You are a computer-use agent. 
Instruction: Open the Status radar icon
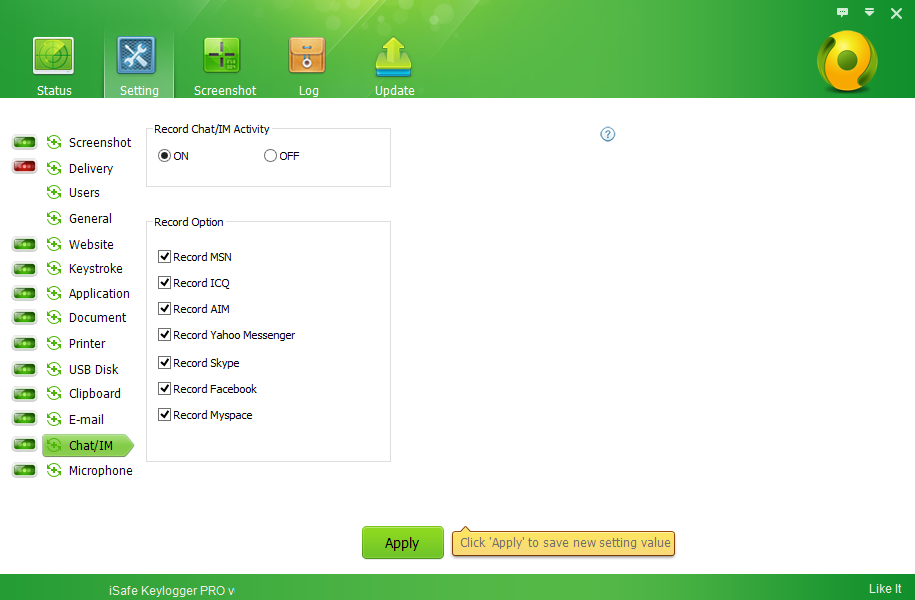click(x=54, y=56)
